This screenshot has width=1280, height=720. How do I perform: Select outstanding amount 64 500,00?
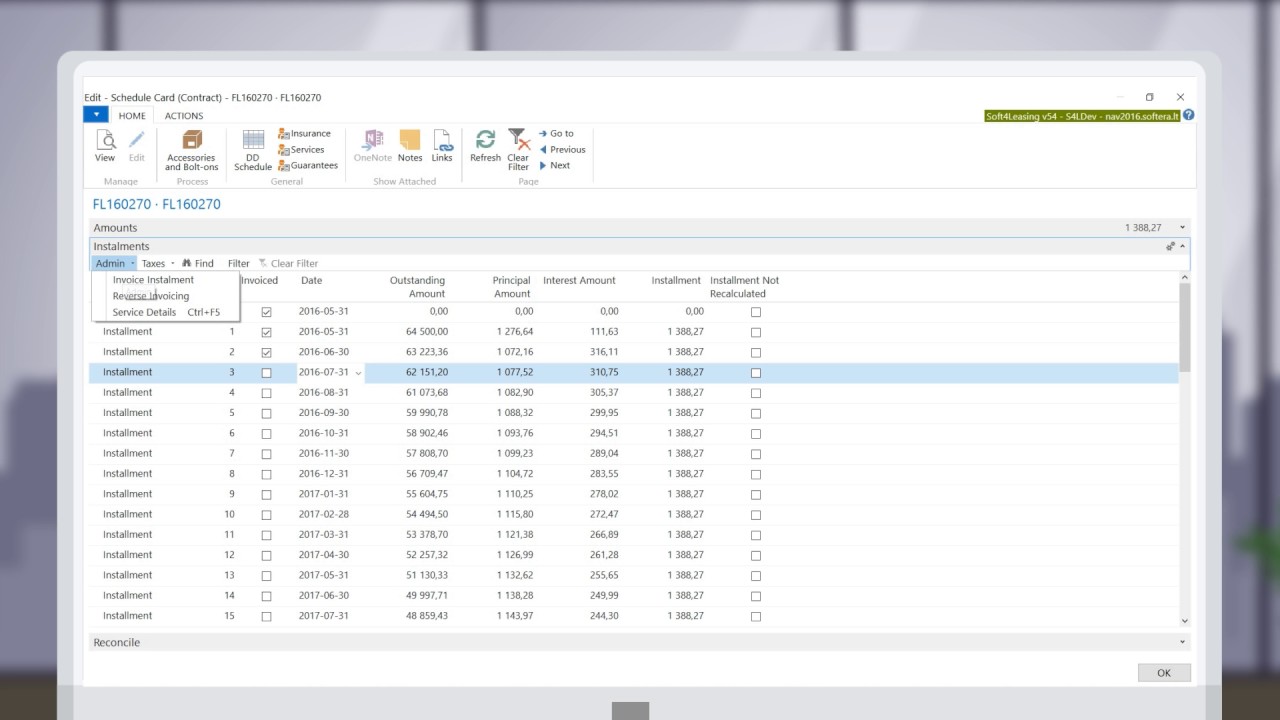pyautogui.click(x=426, y=332)
